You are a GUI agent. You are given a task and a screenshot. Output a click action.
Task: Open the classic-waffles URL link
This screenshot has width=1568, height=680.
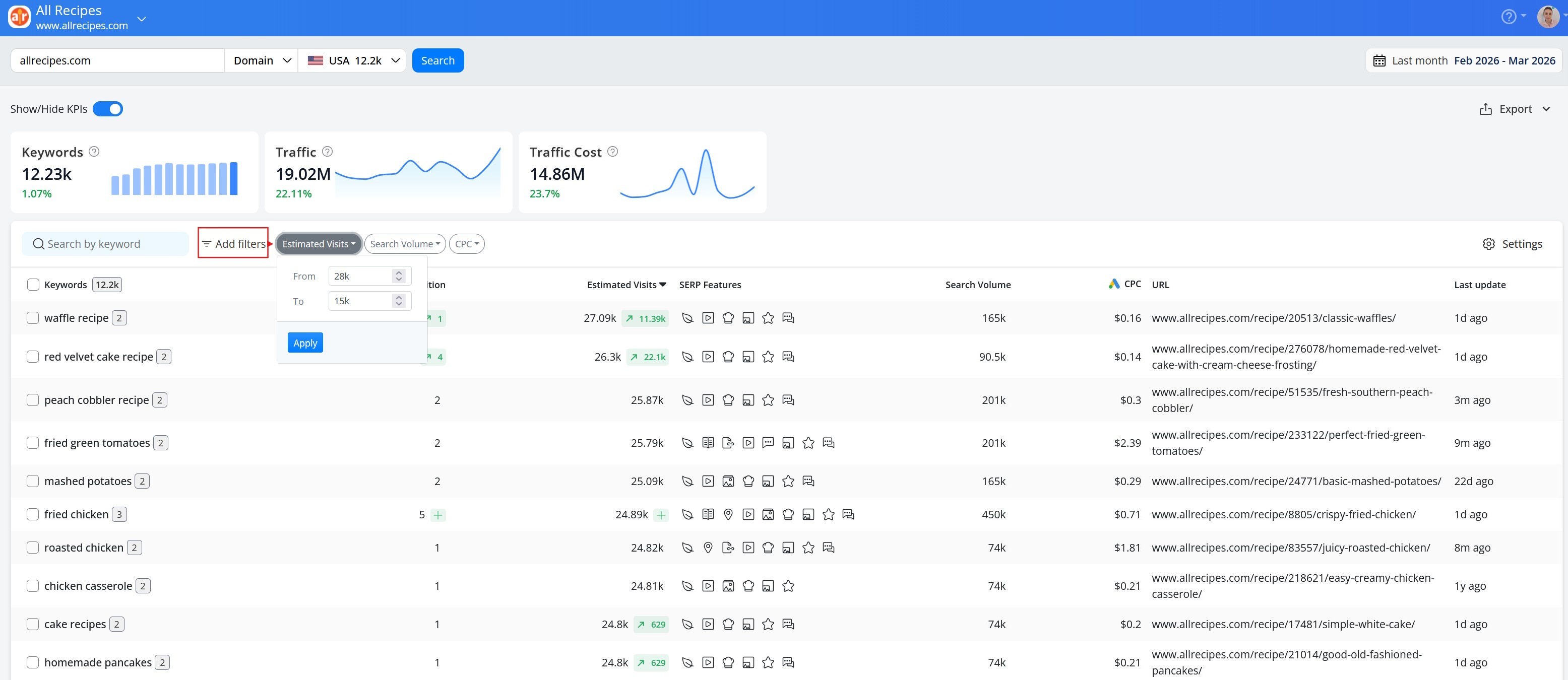(1273, 318)
